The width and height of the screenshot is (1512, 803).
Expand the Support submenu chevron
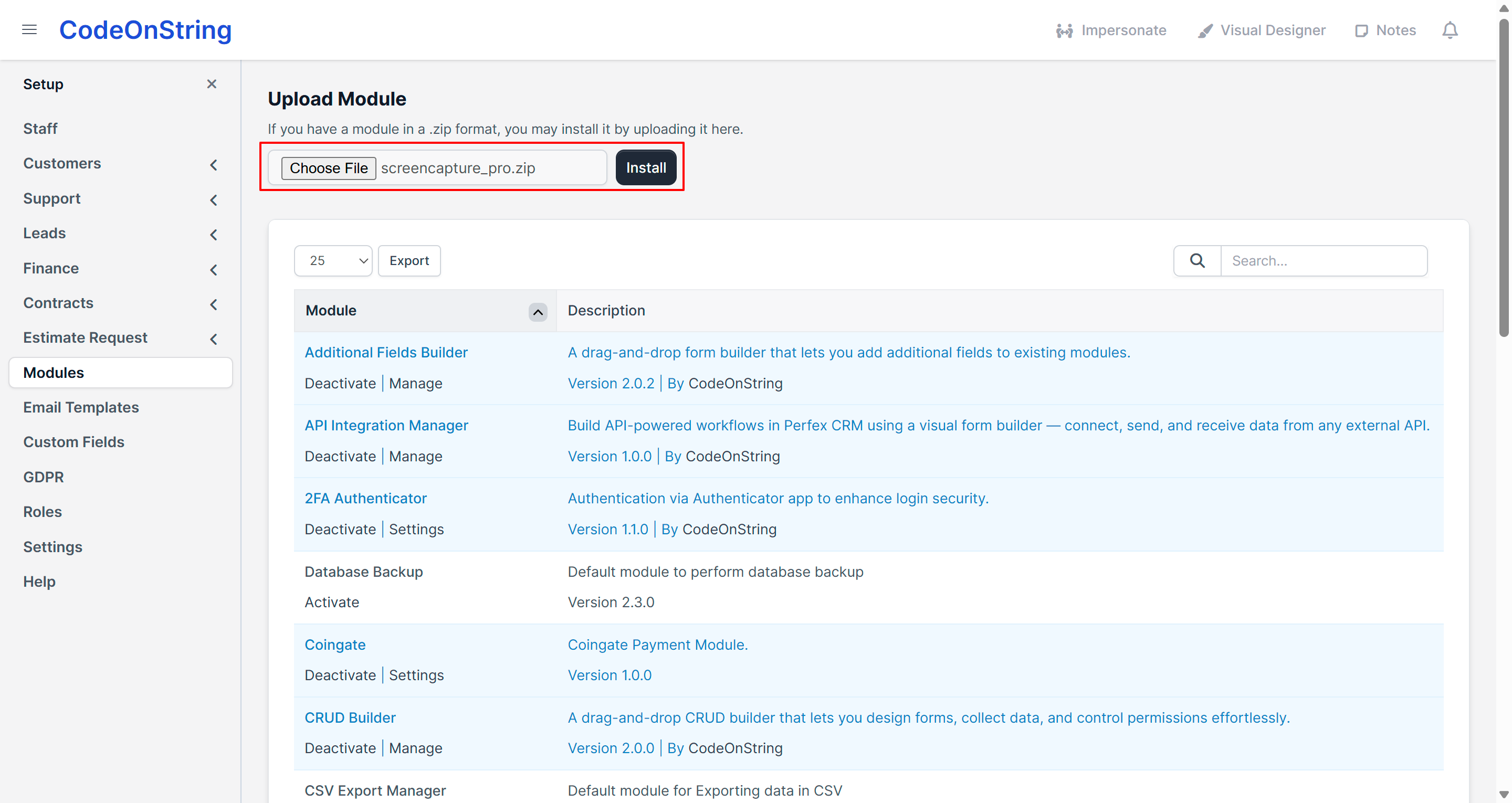pos(214,200)
